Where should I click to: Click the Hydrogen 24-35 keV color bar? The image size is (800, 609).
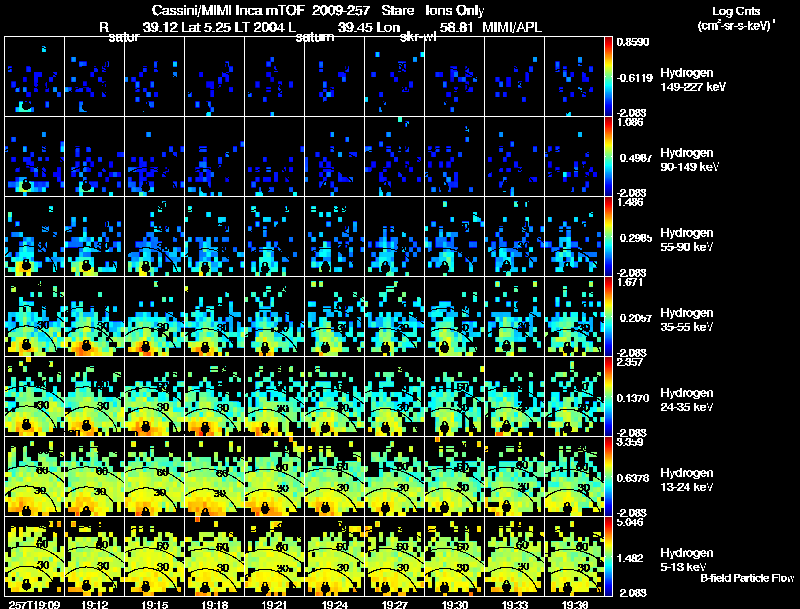tap(608, 397)
